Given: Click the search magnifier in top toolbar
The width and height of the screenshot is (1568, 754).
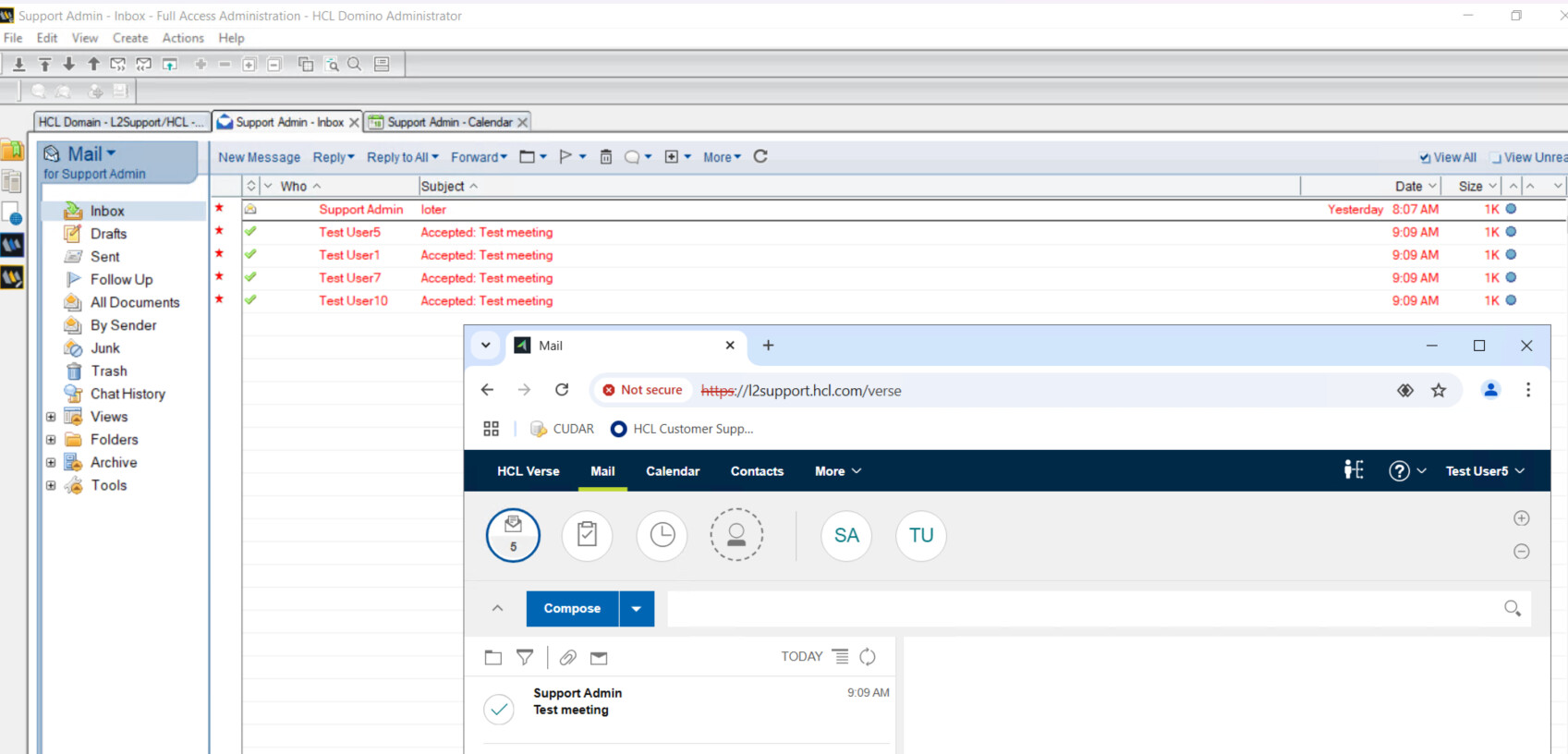Looking at the screenshot, I should (x=354, y=64).
